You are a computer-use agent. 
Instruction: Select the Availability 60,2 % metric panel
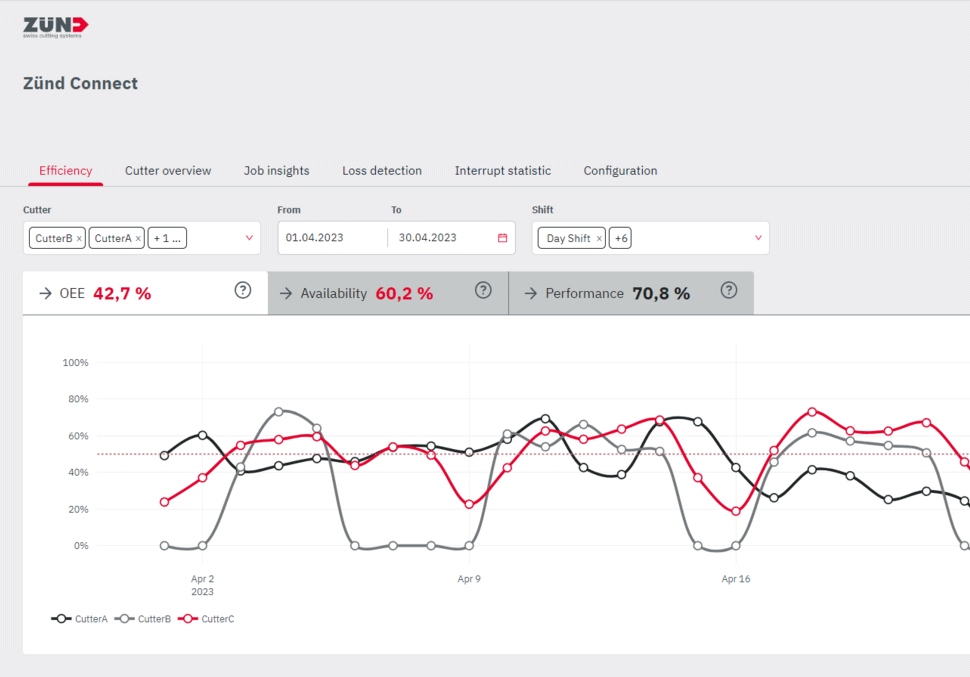point(388,293)
